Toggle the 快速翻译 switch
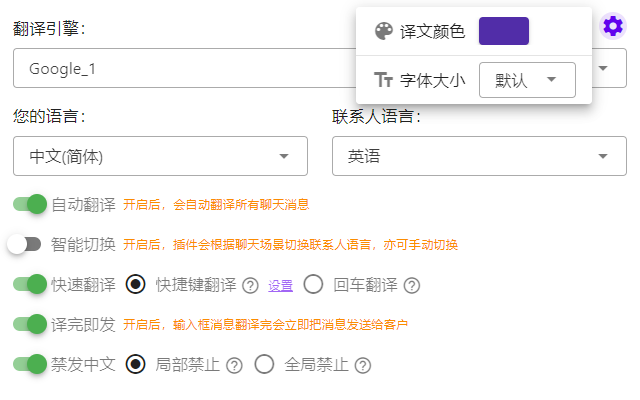The width and height of the screenshot is (640, 400). point(30,284)
